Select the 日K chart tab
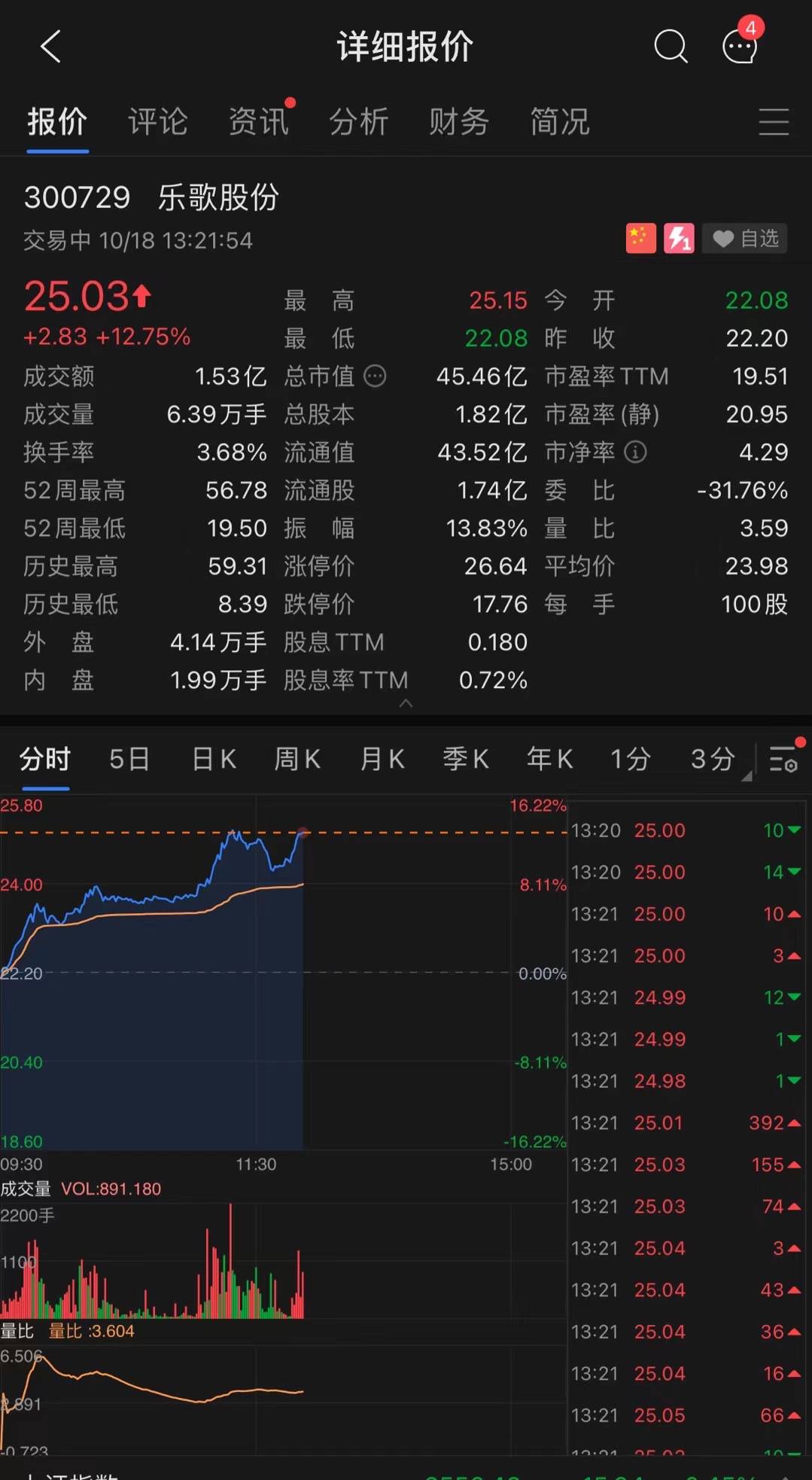 (x=214, y=759)
